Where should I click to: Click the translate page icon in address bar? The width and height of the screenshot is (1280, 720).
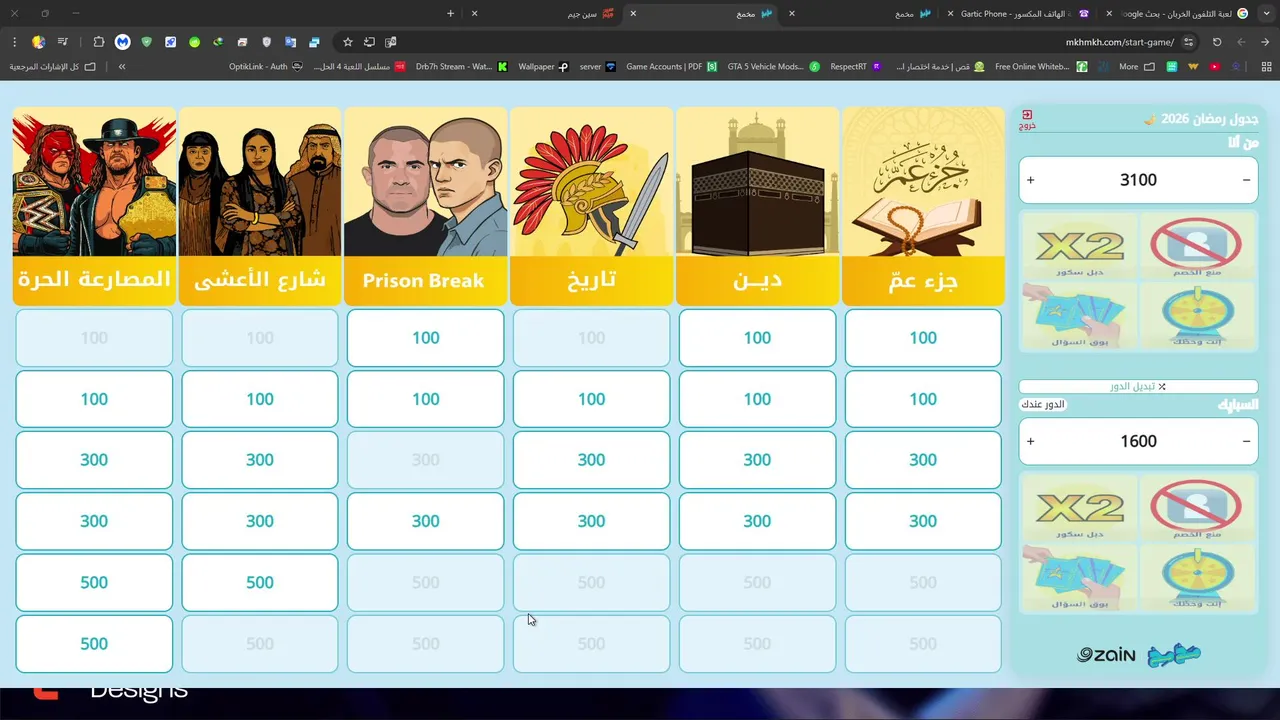tap(391, 42)
